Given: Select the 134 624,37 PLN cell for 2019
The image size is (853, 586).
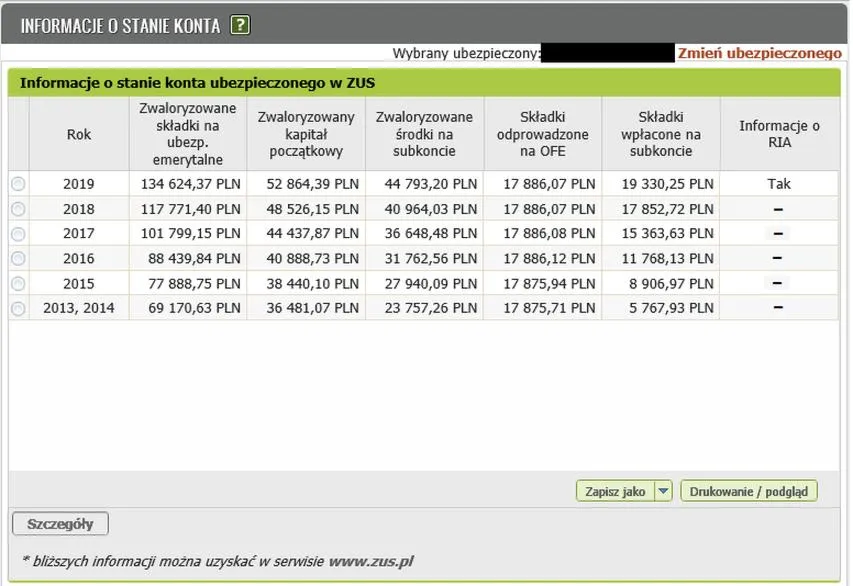Looking at the screenshot, I should [188, 184].
